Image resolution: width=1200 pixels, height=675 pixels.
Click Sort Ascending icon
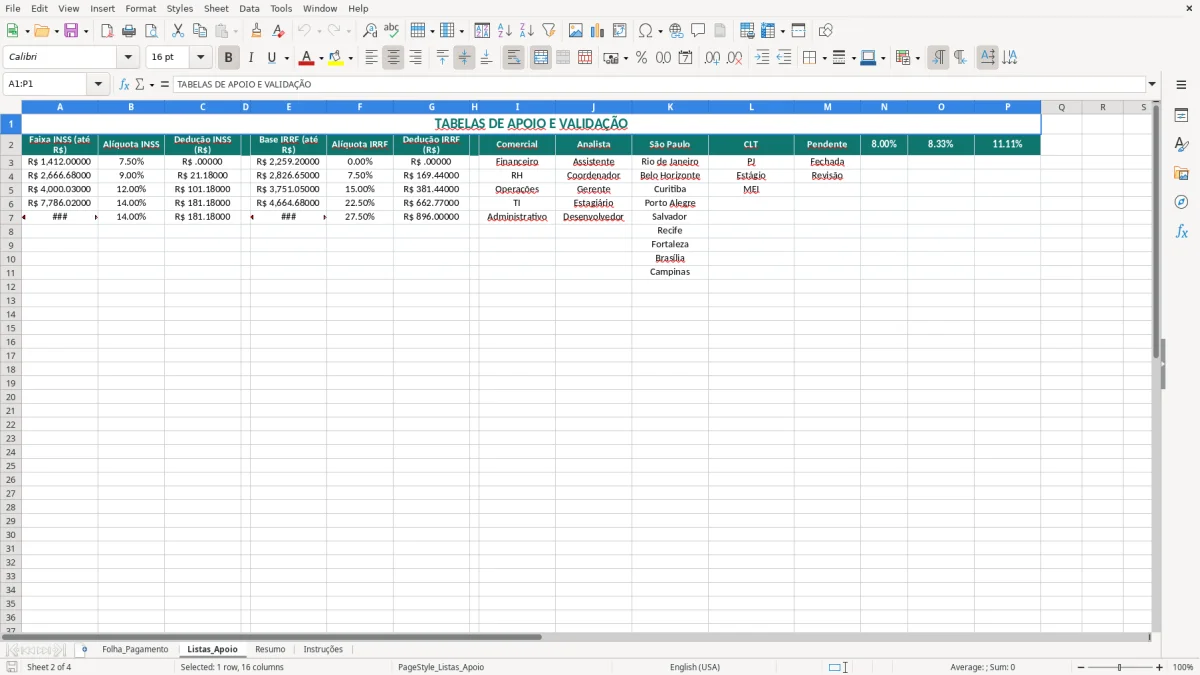pyautogui.click(x=504, y=31)
